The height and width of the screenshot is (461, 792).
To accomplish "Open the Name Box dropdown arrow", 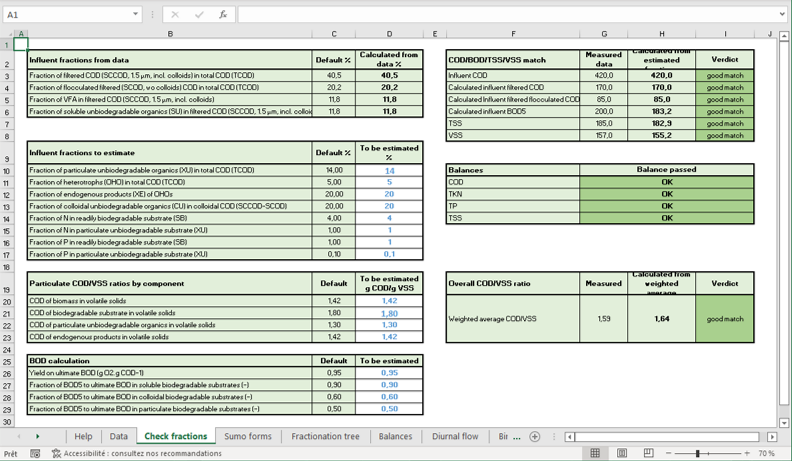I will pyautogui.click(x=136, y=15).
